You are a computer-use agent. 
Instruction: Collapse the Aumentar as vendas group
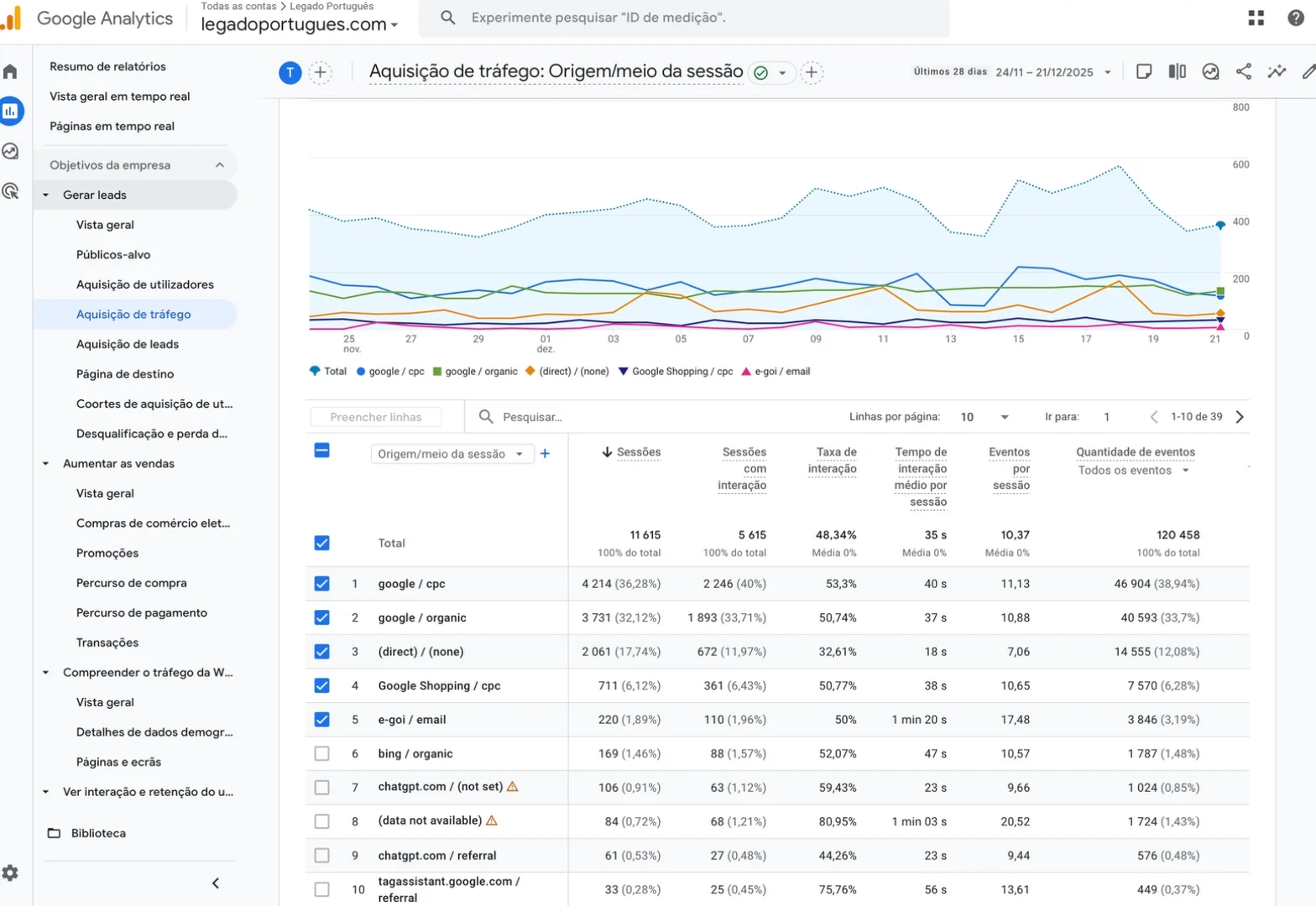pos(46,463)
